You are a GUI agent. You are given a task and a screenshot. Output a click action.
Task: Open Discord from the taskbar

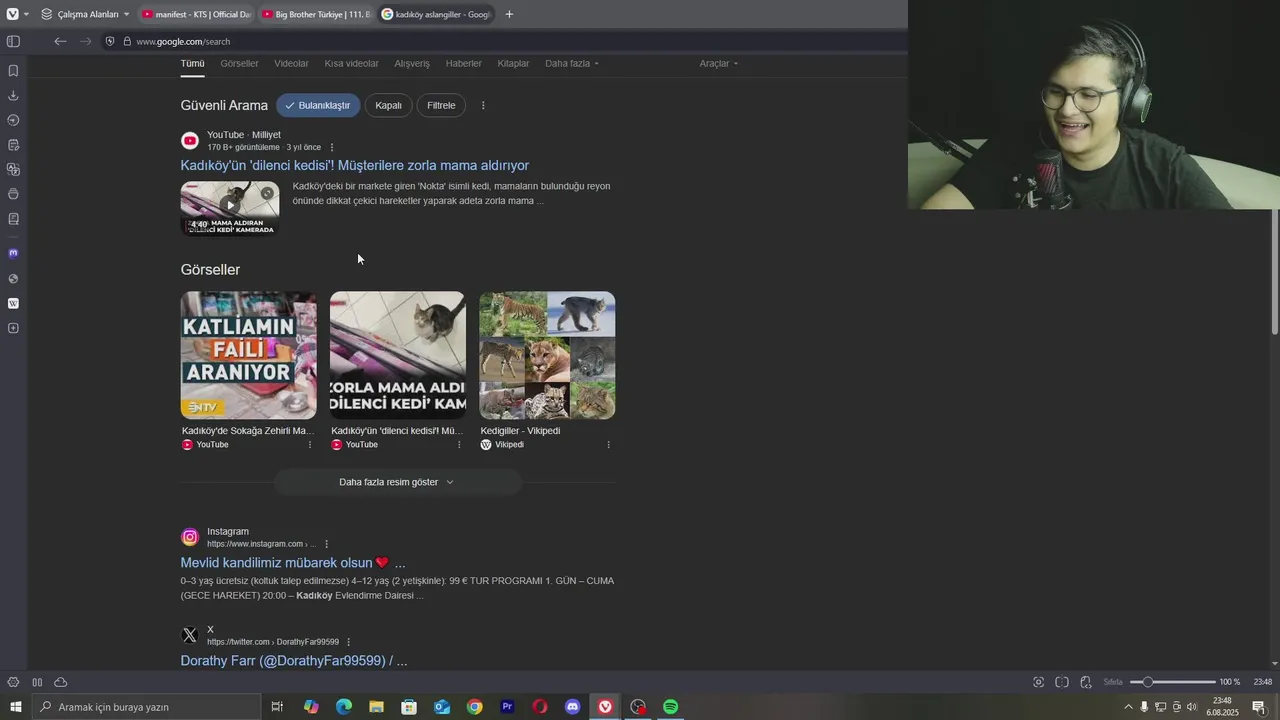click(572, 707)
